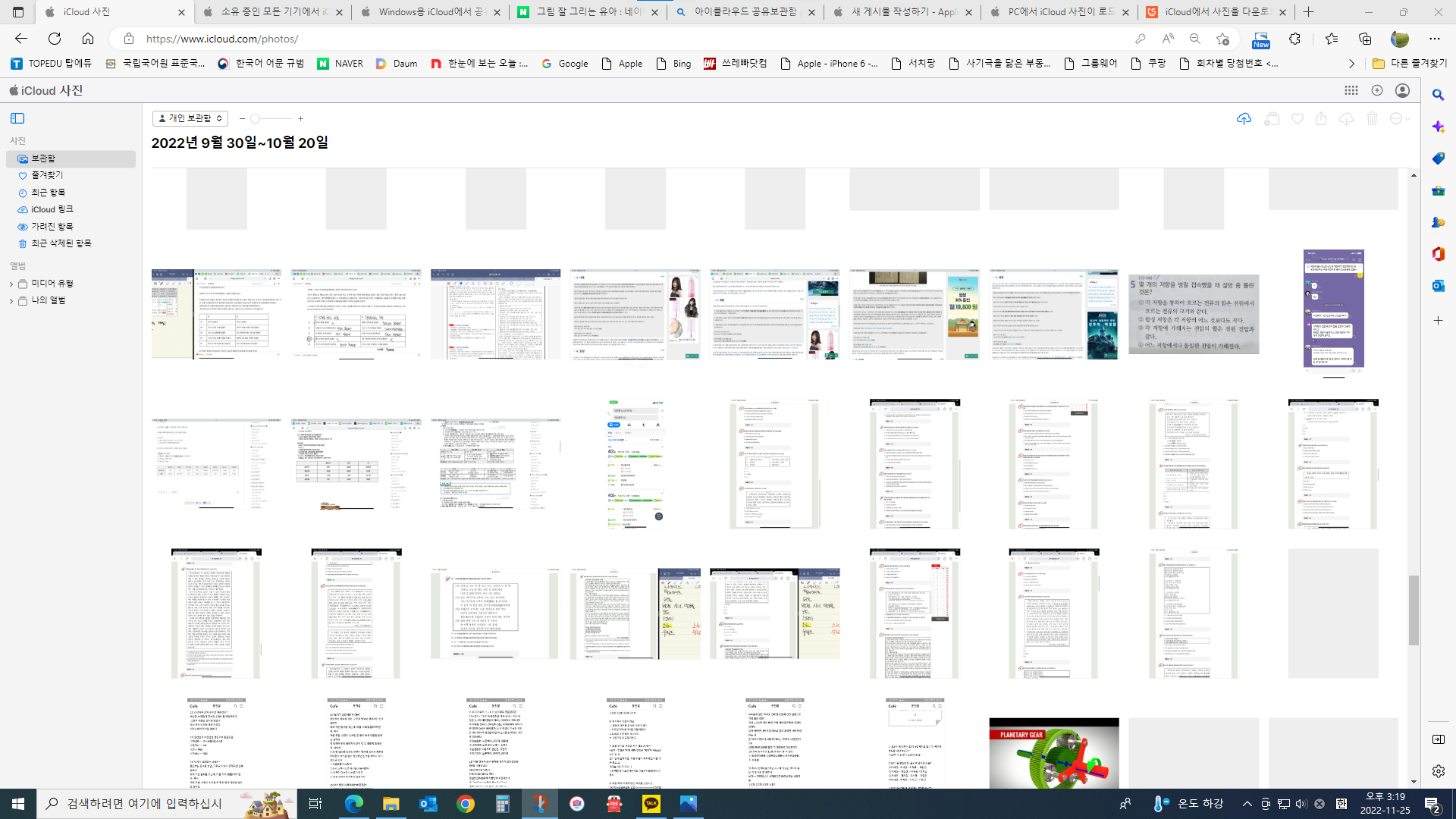Click the trash delete icon
Screen dimensions: 1456x819
pos(1372,119)
